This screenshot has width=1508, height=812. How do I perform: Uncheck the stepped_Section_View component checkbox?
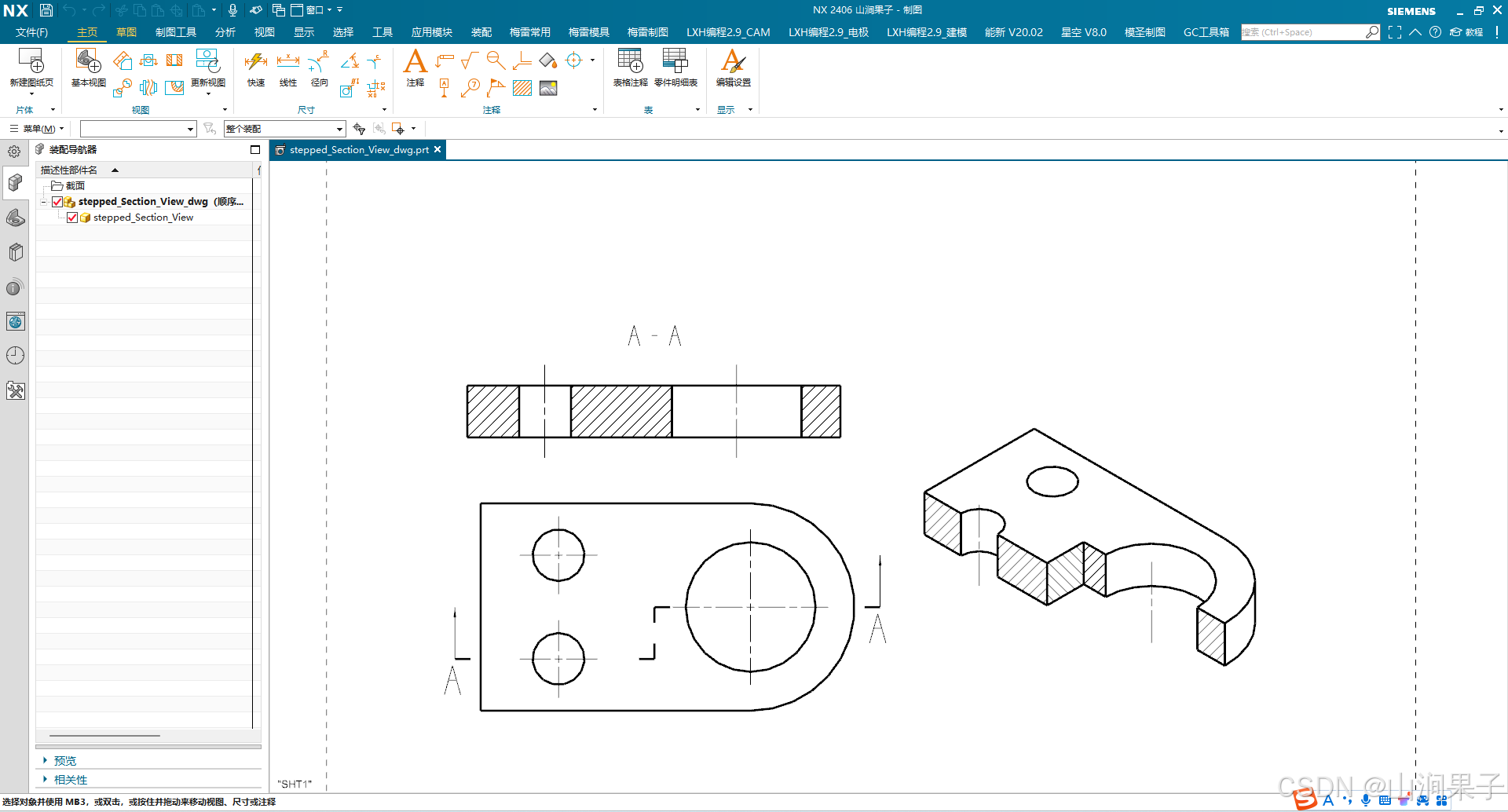point(72,218)
